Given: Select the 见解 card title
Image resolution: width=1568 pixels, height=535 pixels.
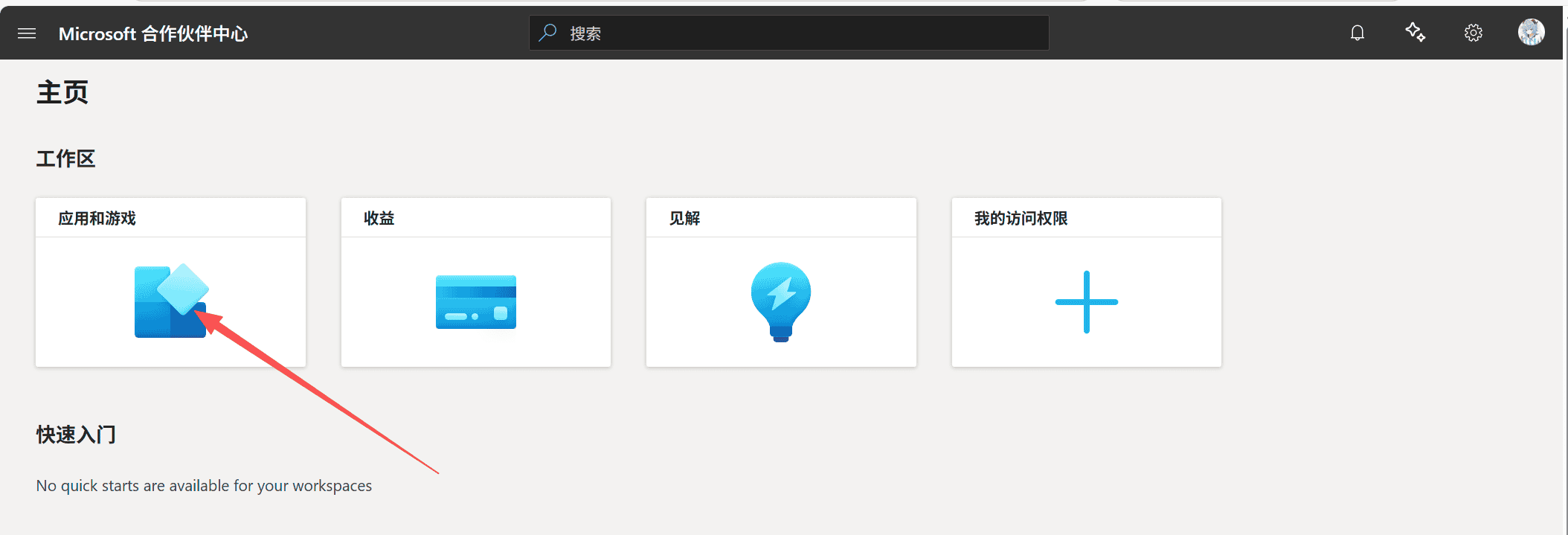Looking at the screenshot, I should 684,218.
